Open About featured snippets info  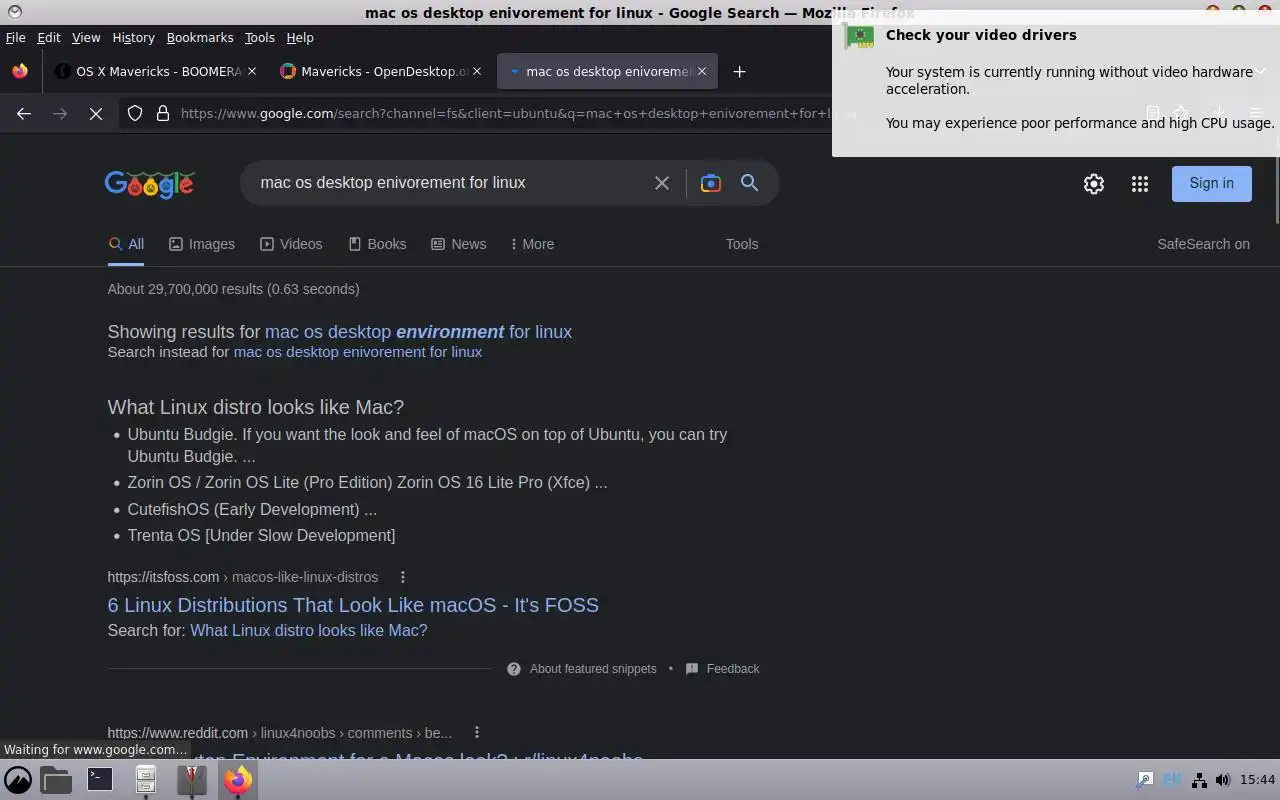pos(582,669)
